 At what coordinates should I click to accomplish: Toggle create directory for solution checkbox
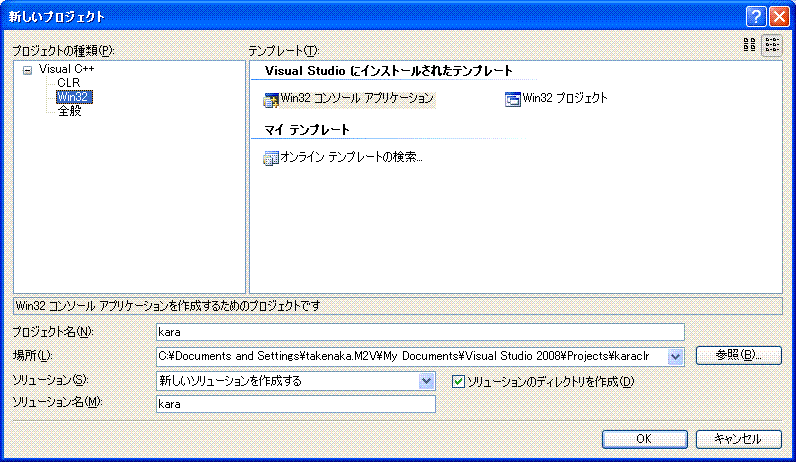[458, 381]
